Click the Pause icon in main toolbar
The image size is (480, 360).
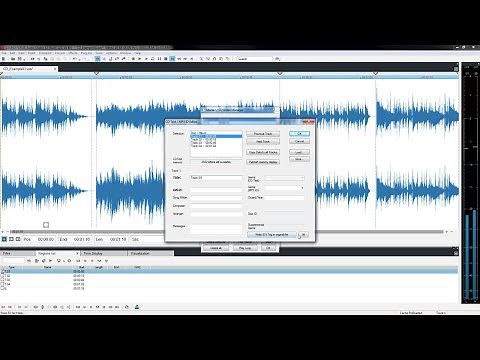(x=159, y=59)
